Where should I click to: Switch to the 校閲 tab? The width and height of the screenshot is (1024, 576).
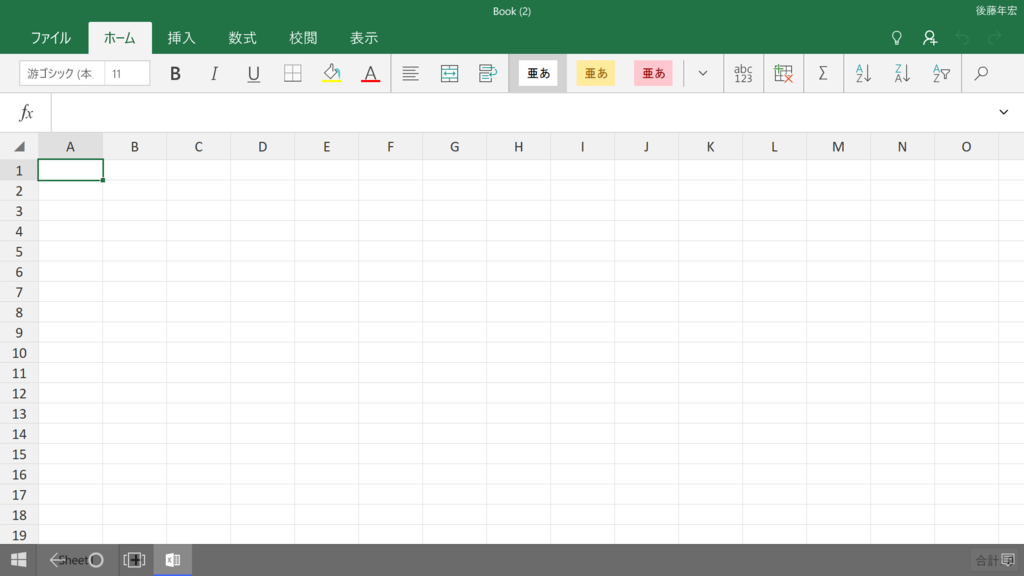(x=303, y=38)
